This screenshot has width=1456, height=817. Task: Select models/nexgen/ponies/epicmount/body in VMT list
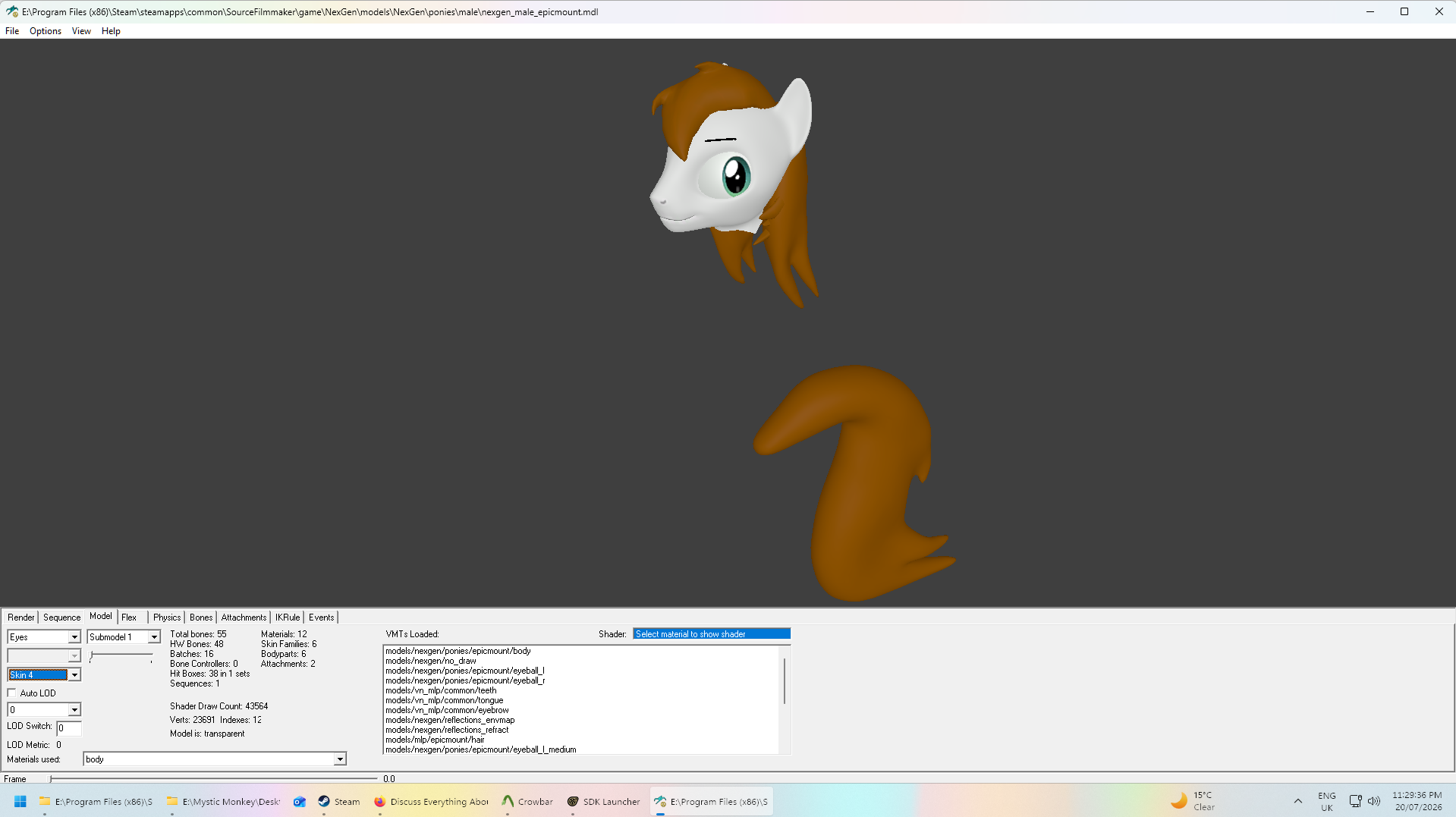[458, 651]
